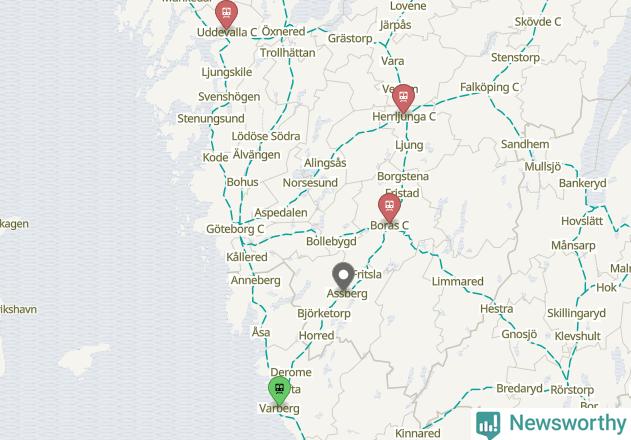
Task: Select the Limmared station label
Action: (x=458, y=281)
